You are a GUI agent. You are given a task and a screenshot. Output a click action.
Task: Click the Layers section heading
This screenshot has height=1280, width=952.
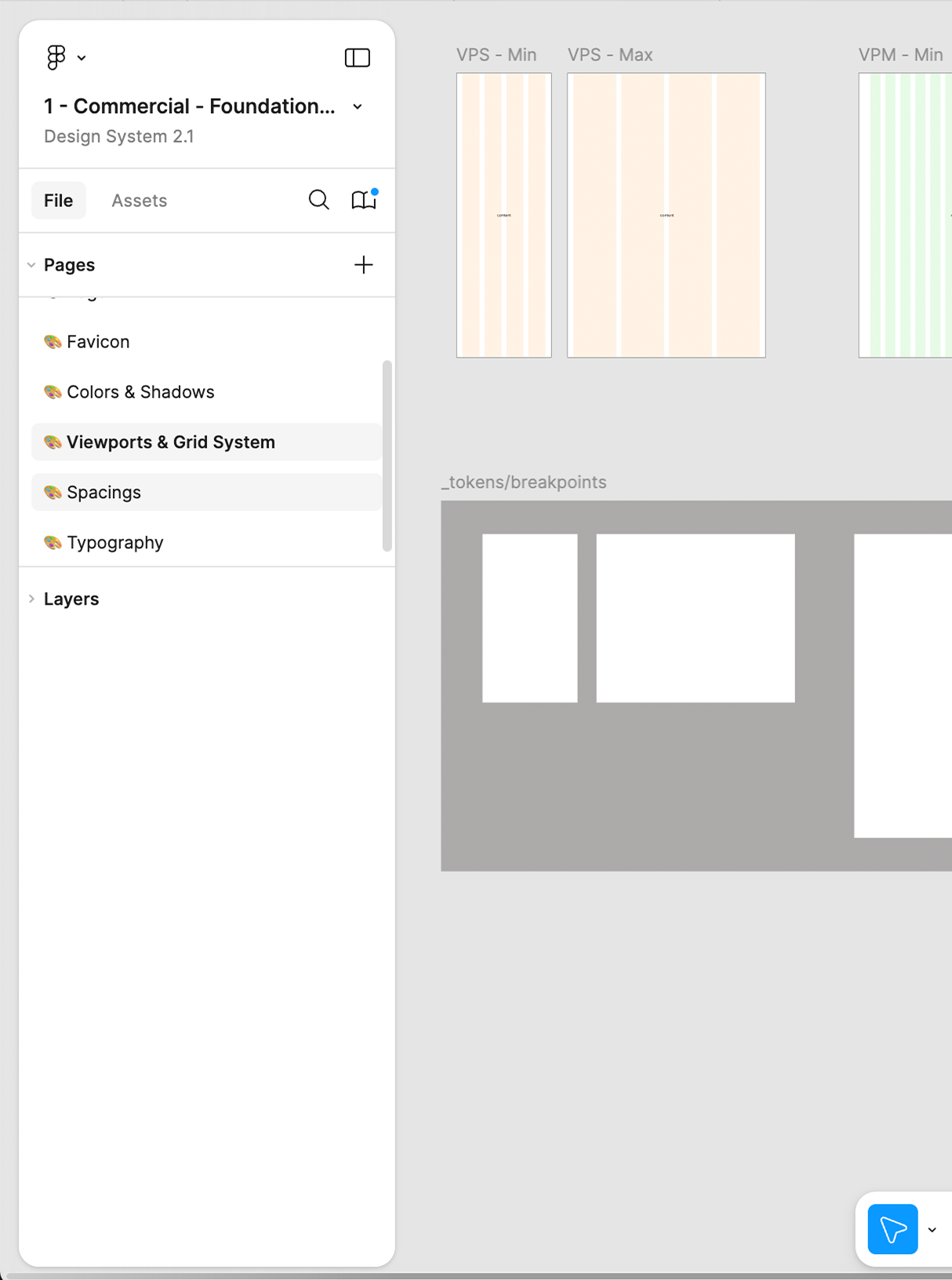point(71,599)
